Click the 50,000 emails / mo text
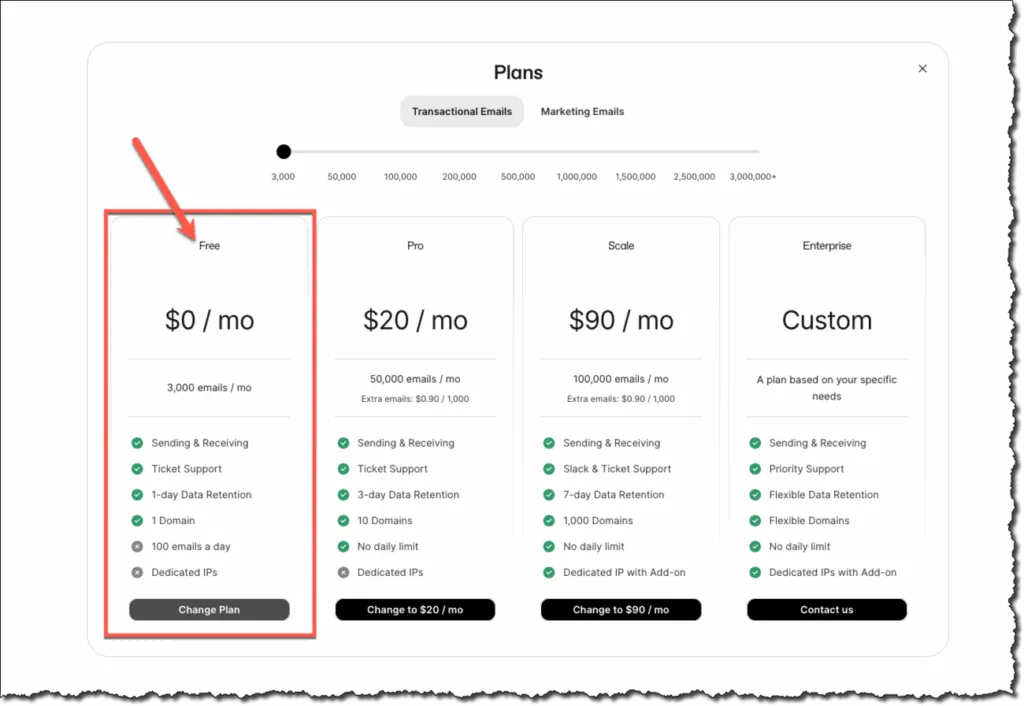The width and height of the screenshot is (1024, 706). (415, 379)
